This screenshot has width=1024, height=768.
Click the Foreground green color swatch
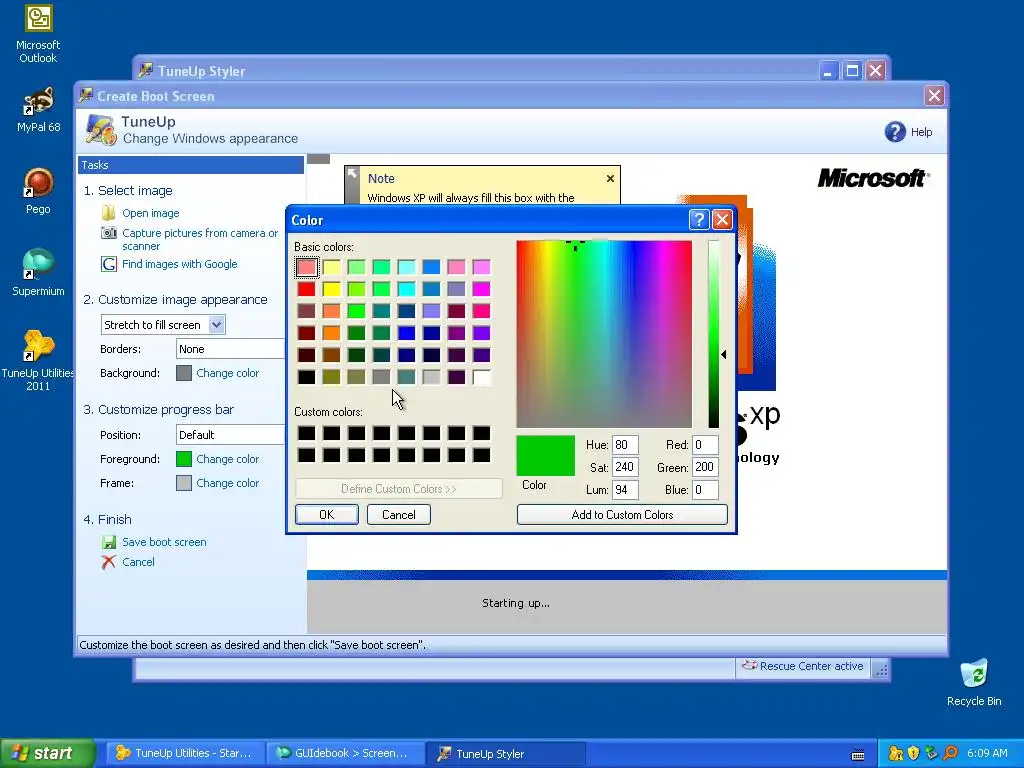pyautogui.click(x=184, y=459)
